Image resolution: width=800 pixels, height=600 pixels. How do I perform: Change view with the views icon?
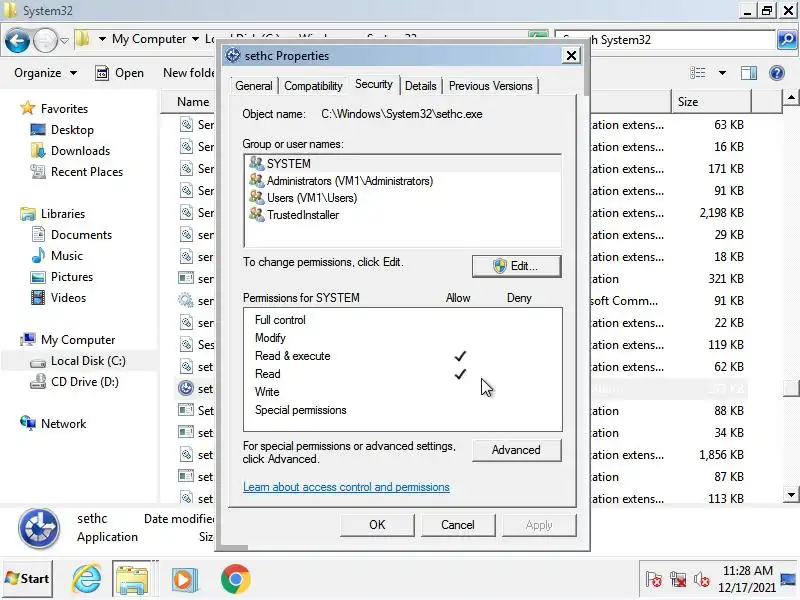[697, 73]
